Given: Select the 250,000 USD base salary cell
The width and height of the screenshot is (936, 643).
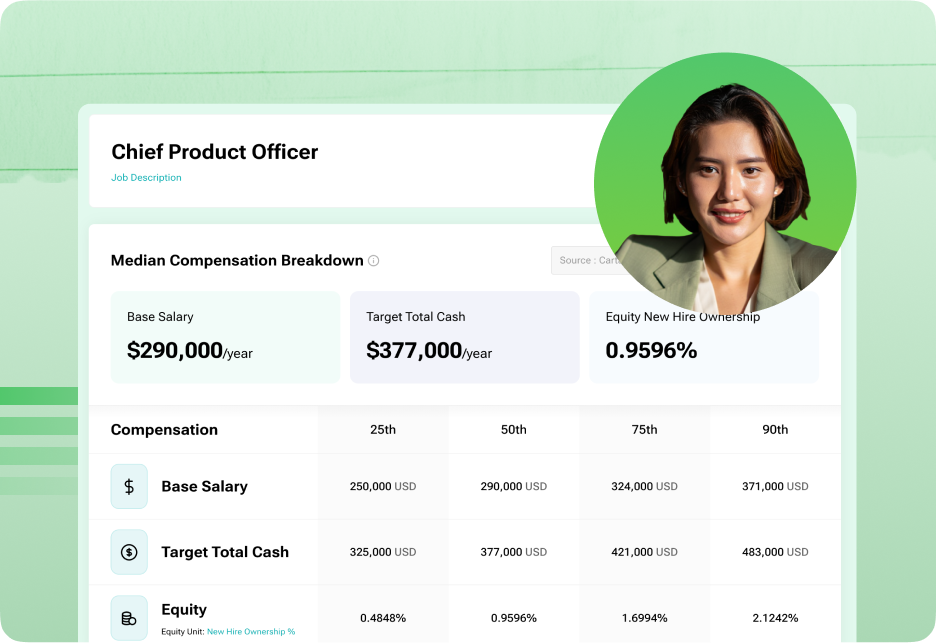Looking at the screenshot, I should pos(383,487).
